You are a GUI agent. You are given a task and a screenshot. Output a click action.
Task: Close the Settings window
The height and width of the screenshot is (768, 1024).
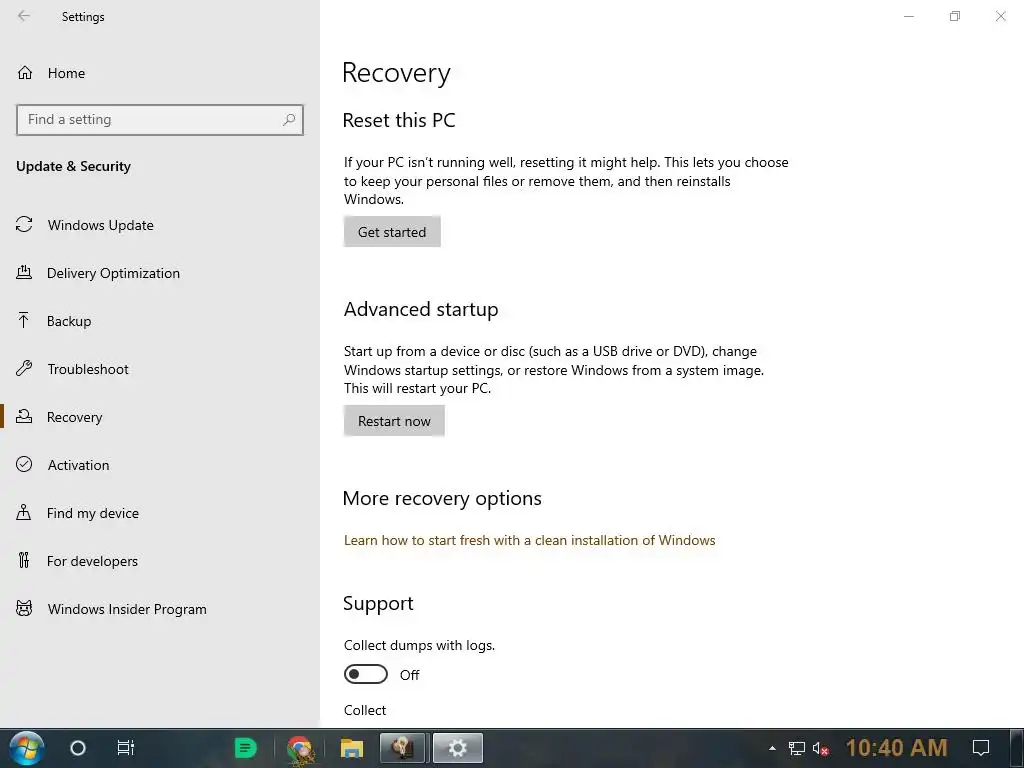pos(1000,16)
